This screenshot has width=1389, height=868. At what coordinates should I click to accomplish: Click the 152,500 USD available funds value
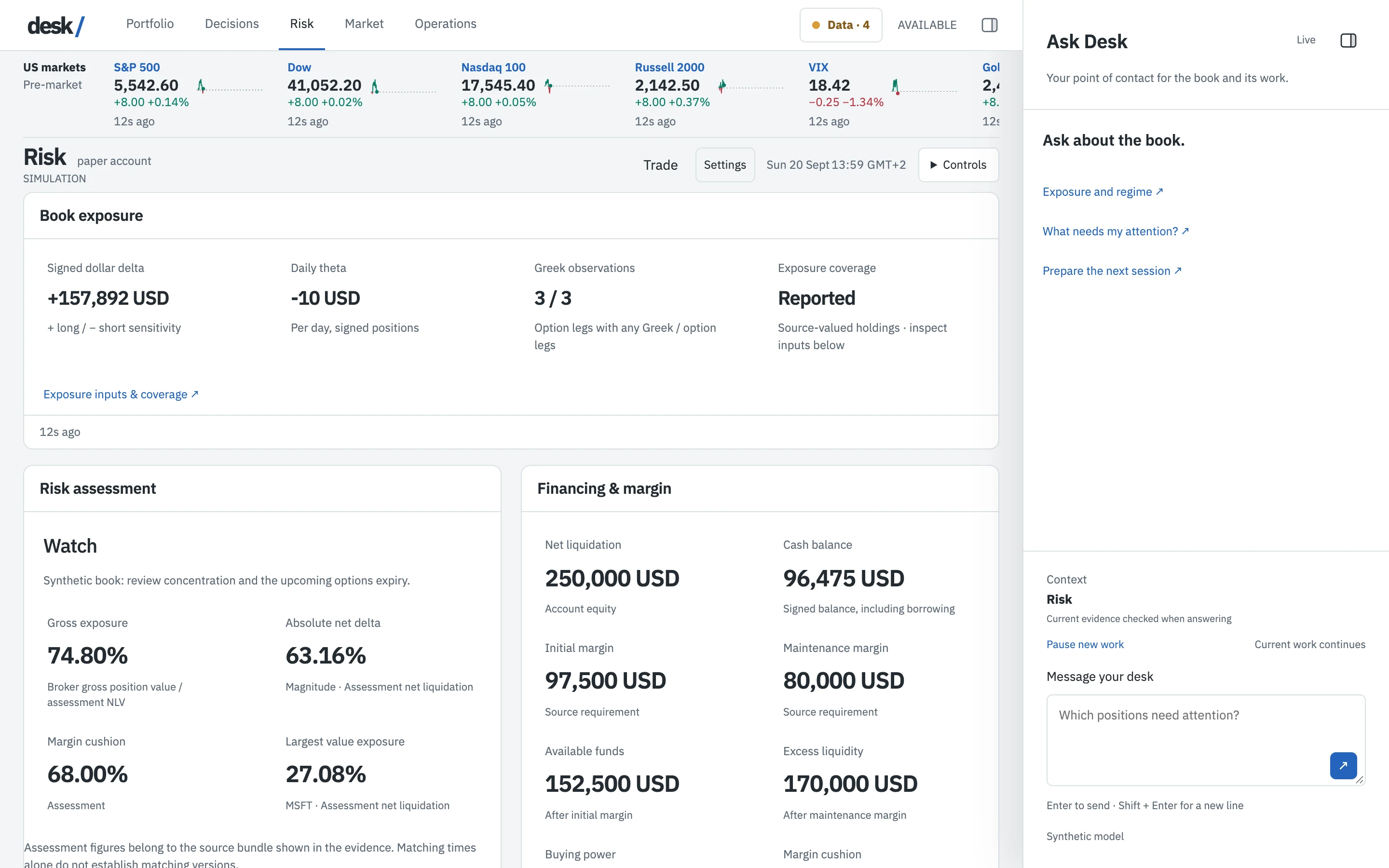[612, 784]
